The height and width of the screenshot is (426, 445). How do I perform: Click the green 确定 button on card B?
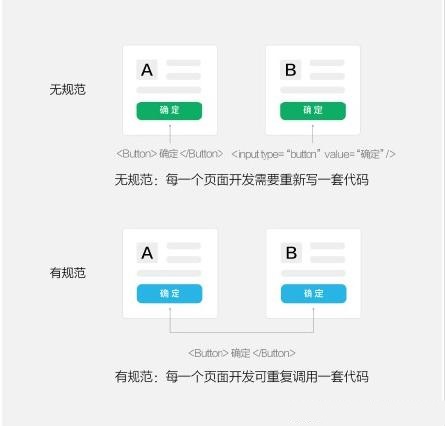[313, 111]
